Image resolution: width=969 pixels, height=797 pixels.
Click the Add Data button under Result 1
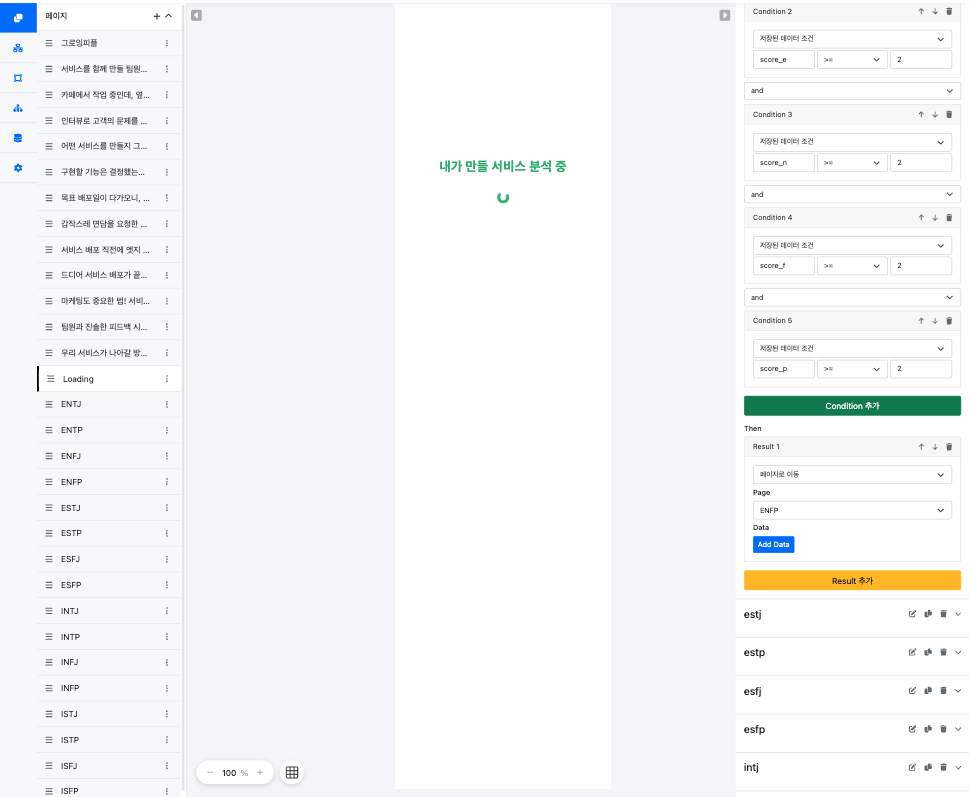773,544
